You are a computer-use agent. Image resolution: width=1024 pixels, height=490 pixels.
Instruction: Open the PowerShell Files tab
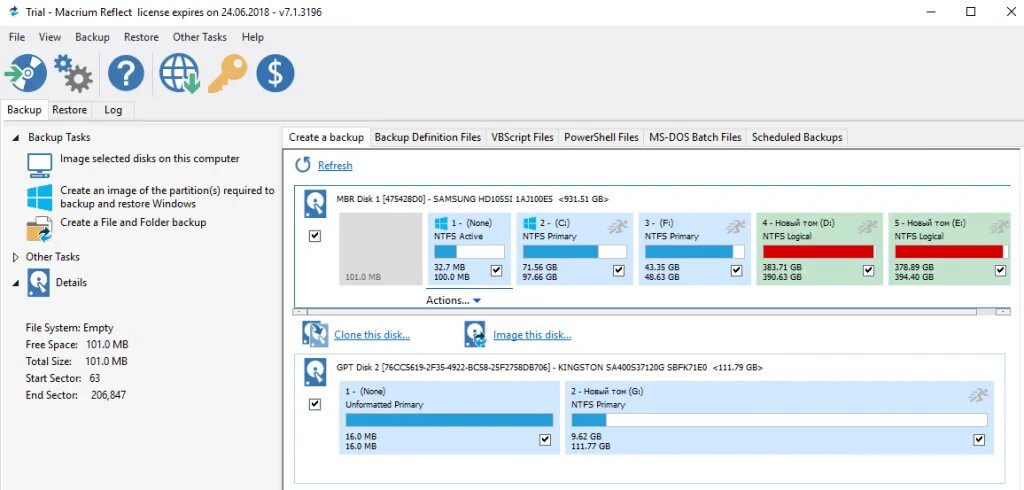[601, 137]
